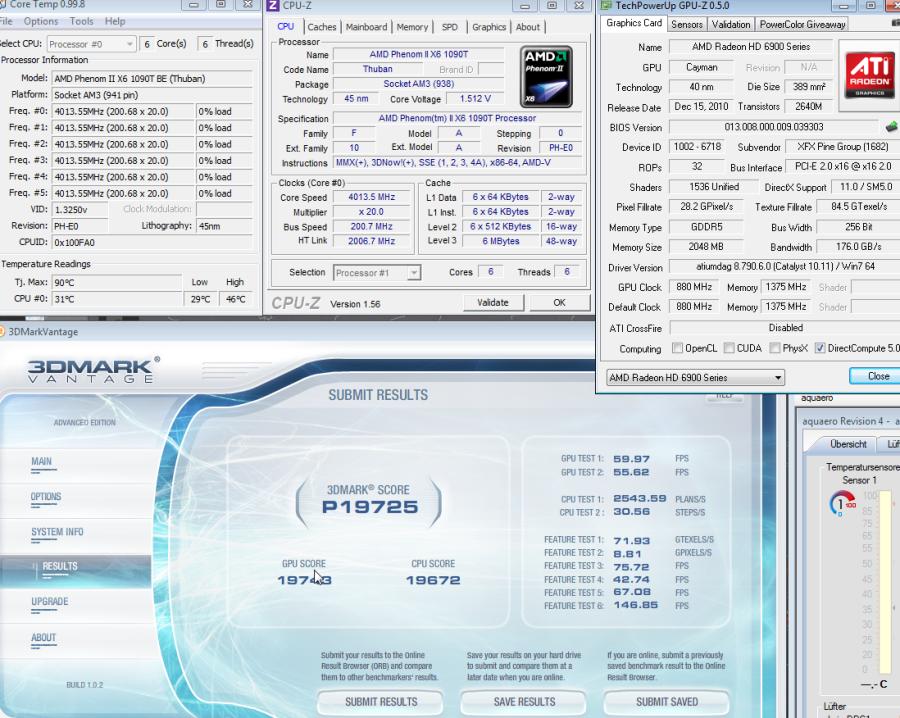Screen dimensions: 900x718
Task: Switch to the Caches tab in CPU-Z
Action: click(x=321, y=27)
